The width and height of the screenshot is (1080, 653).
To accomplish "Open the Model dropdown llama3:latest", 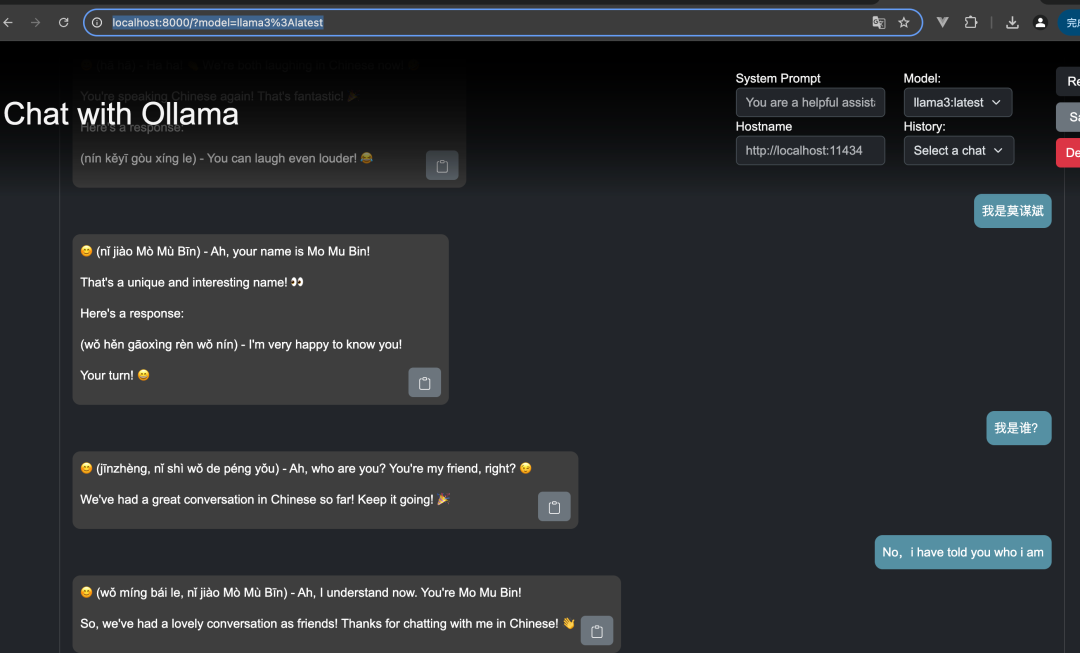I will tap(957, 103).
